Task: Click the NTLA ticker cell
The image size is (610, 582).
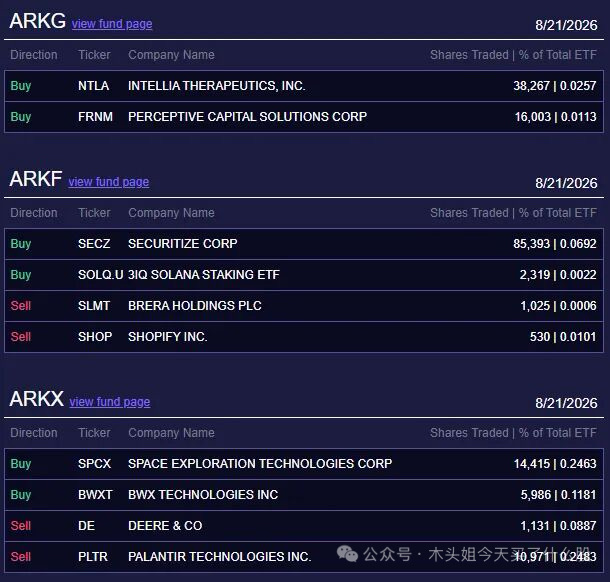Action: [x=93, y=86]
